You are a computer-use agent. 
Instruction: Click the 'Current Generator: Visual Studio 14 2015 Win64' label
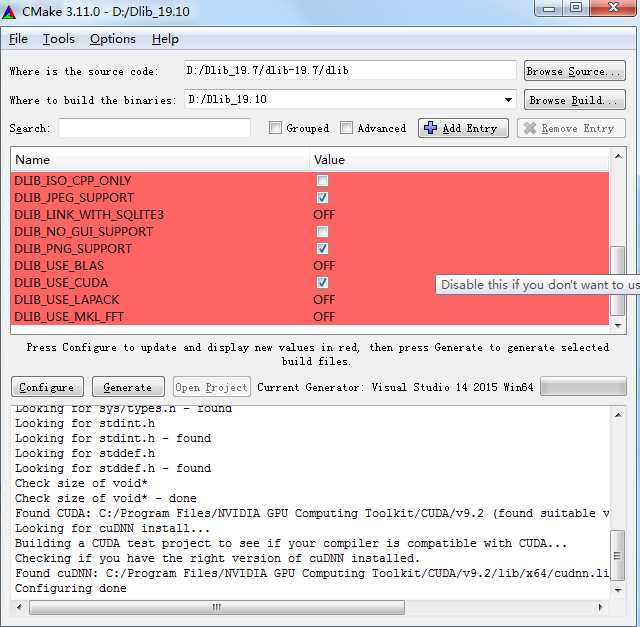(x=395, y=387)
